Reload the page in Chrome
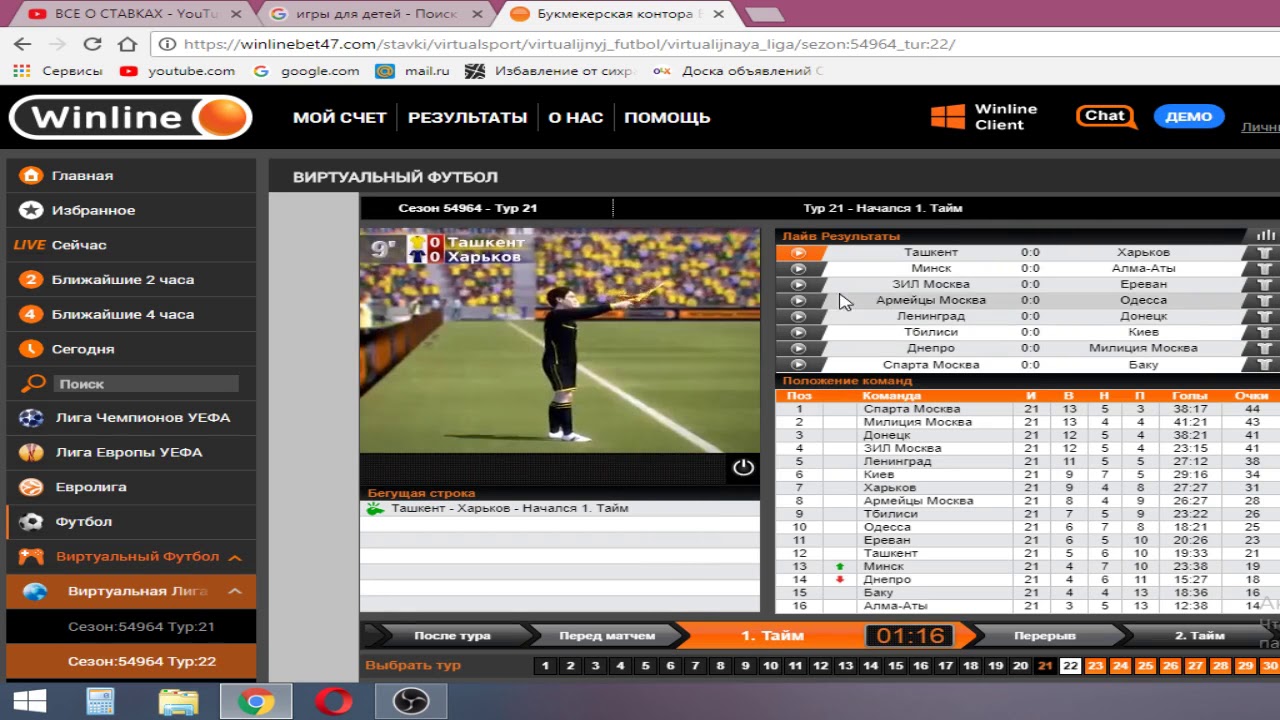Viewport: 1280px width, 720px height. pyautogui.click(x=92, y=44)
